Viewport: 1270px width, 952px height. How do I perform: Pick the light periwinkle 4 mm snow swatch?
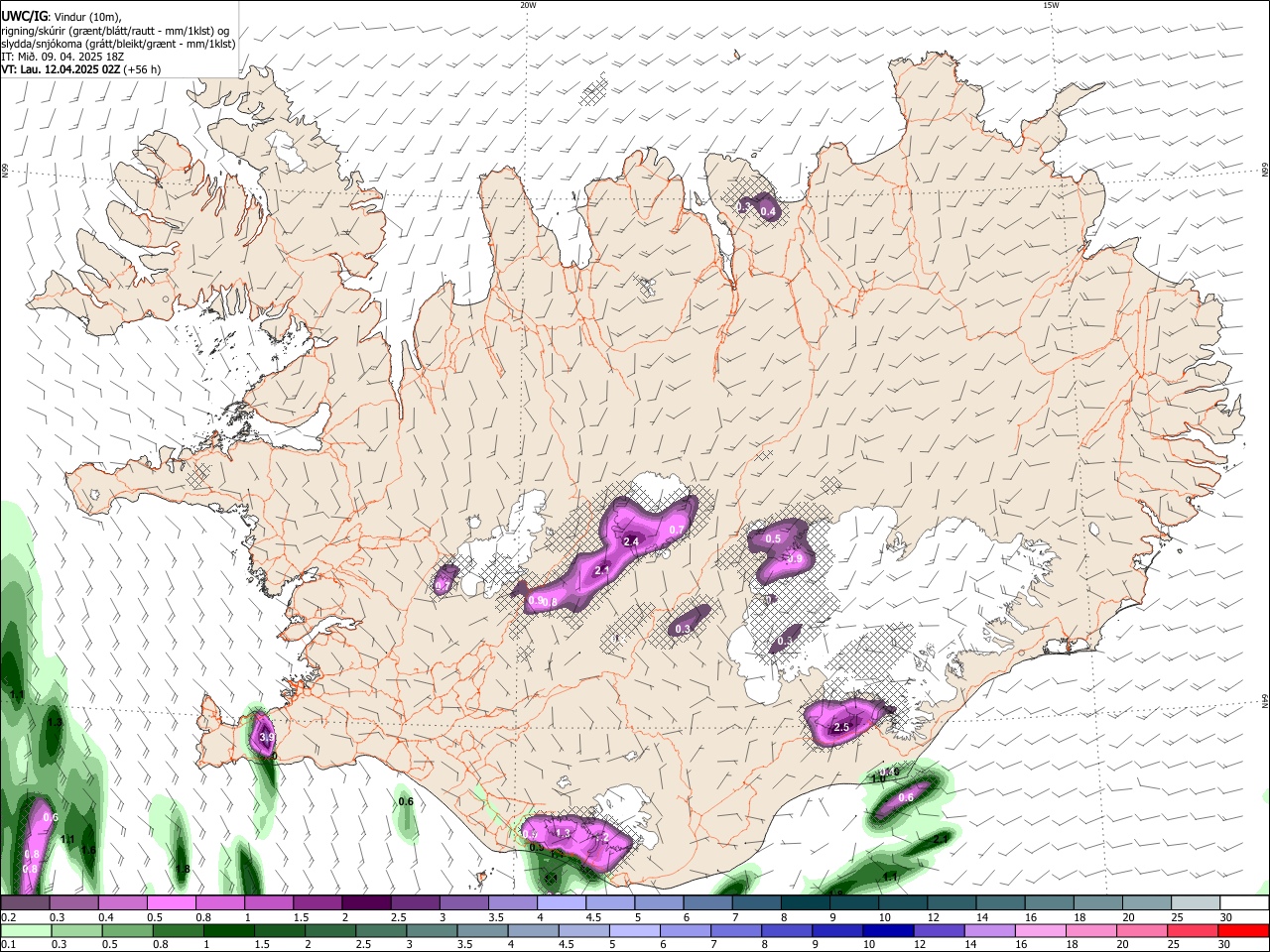pos(560,903)
